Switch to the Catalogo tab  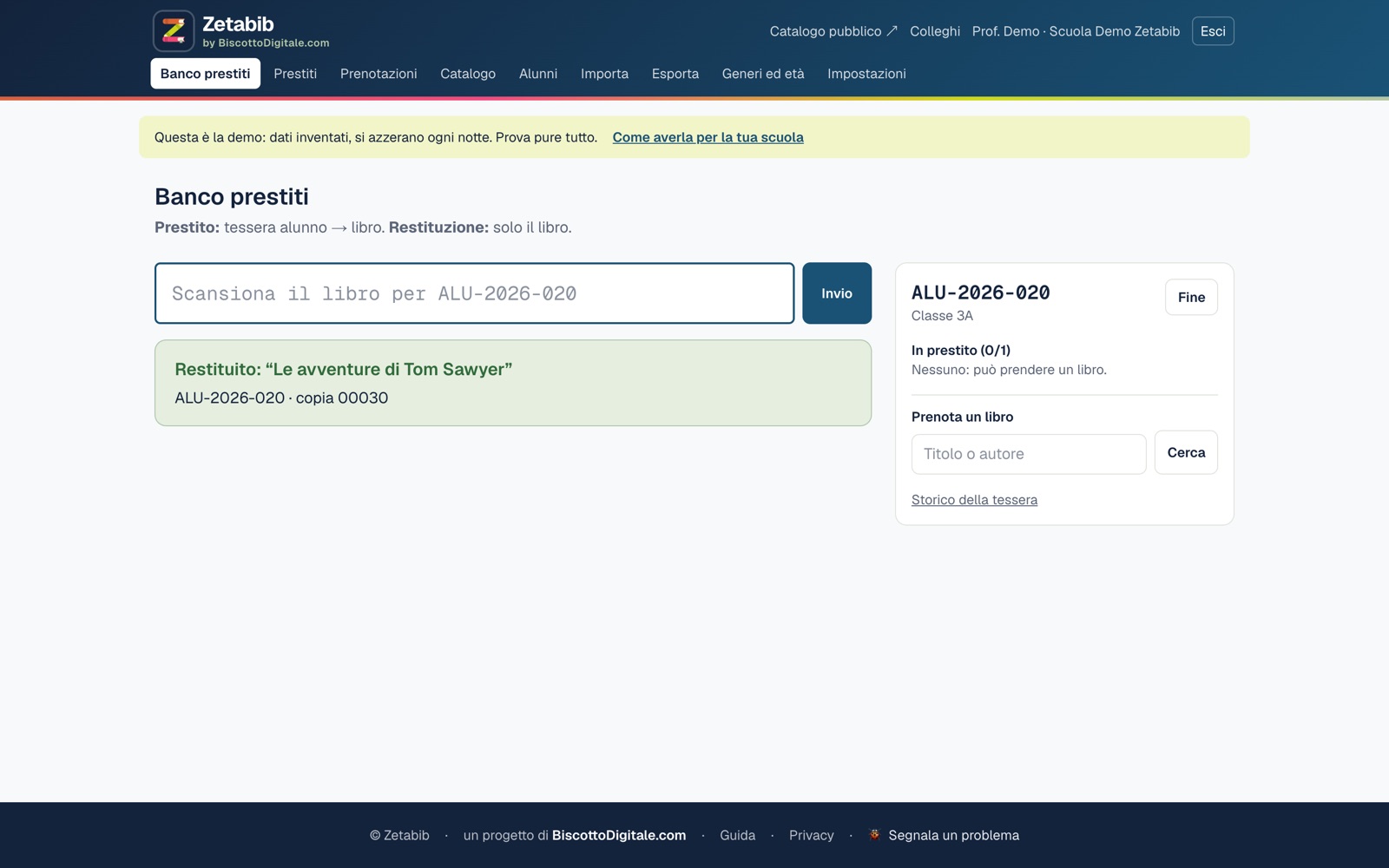pos(468,74)
